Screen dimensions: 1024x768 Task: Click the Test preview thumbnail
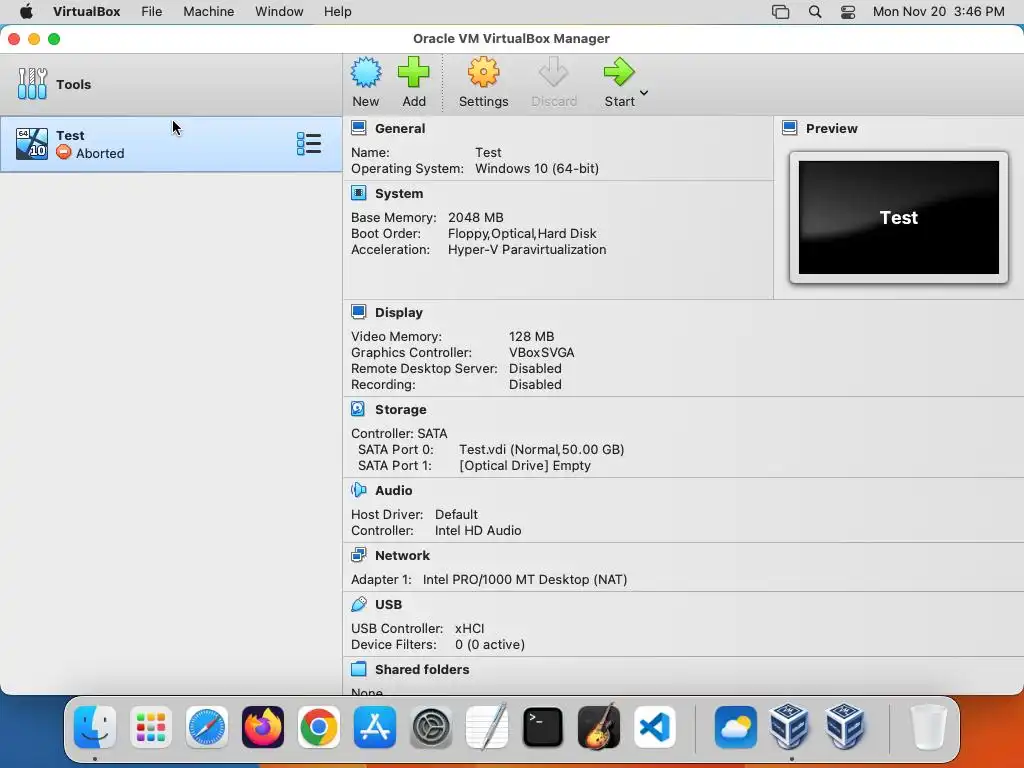[x=899, y=217]
